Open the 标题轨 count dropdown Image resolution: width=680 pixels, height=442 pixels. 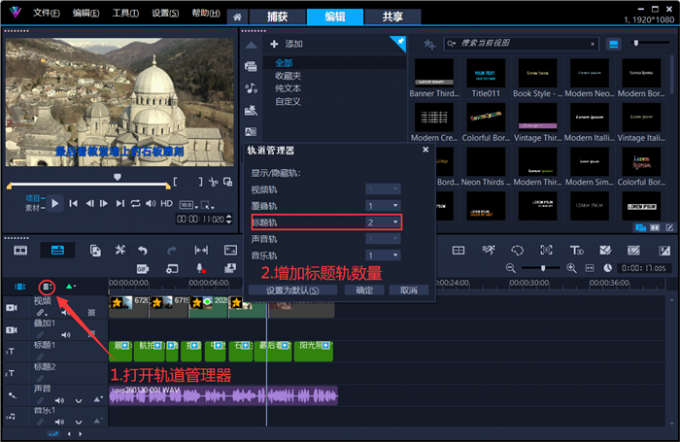(x=395, y=222)
